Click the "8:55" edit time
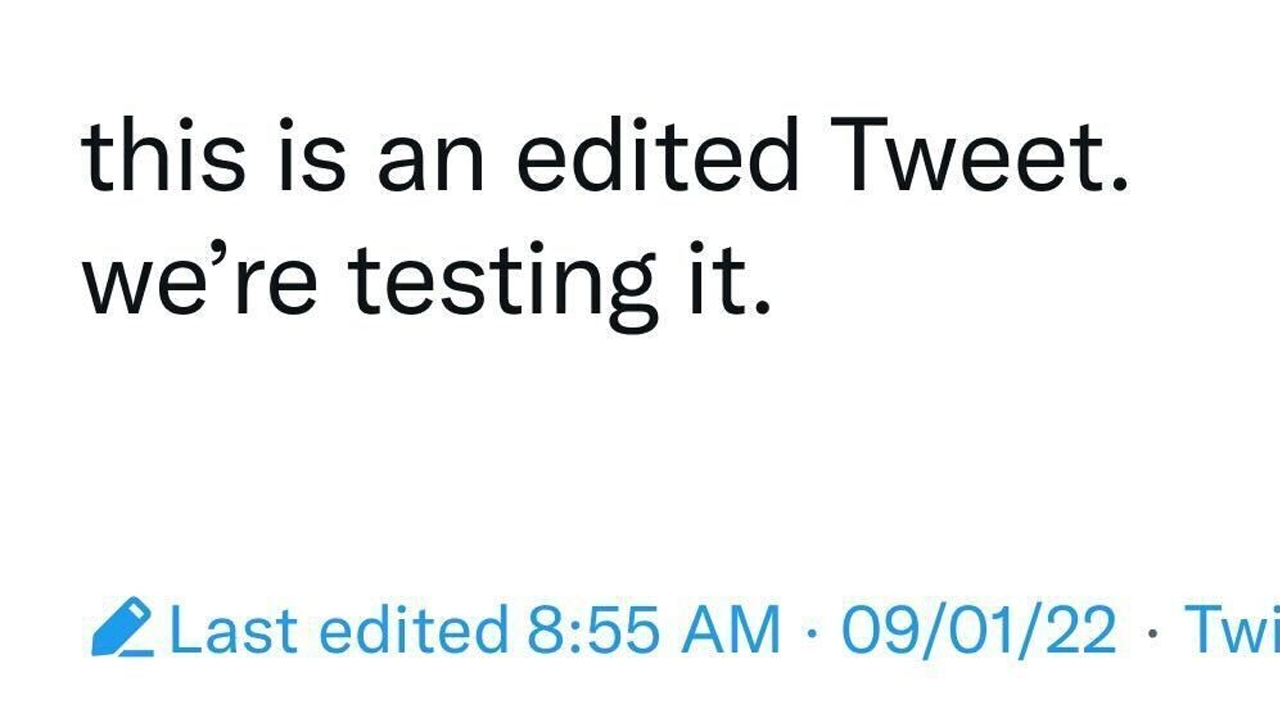 point(592,631)
